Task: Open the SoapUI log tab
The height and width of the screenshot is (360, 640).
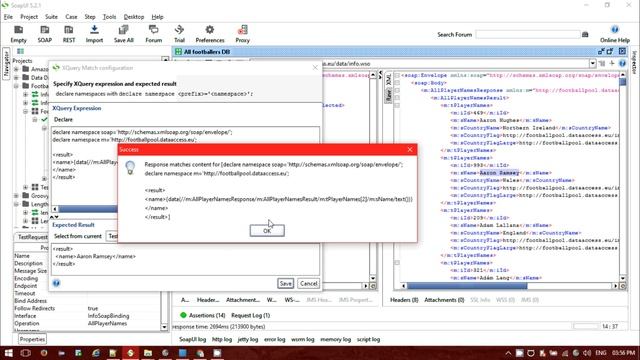Action: [193, 339]
